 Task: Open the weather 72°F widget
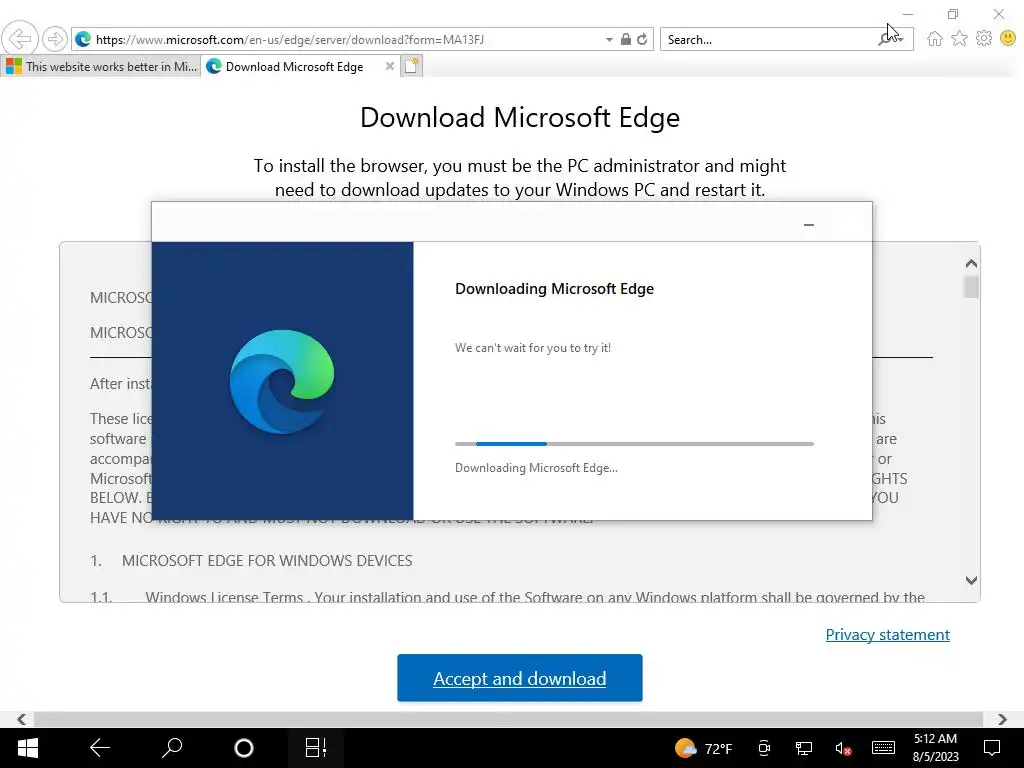click(x=703, y=748)
